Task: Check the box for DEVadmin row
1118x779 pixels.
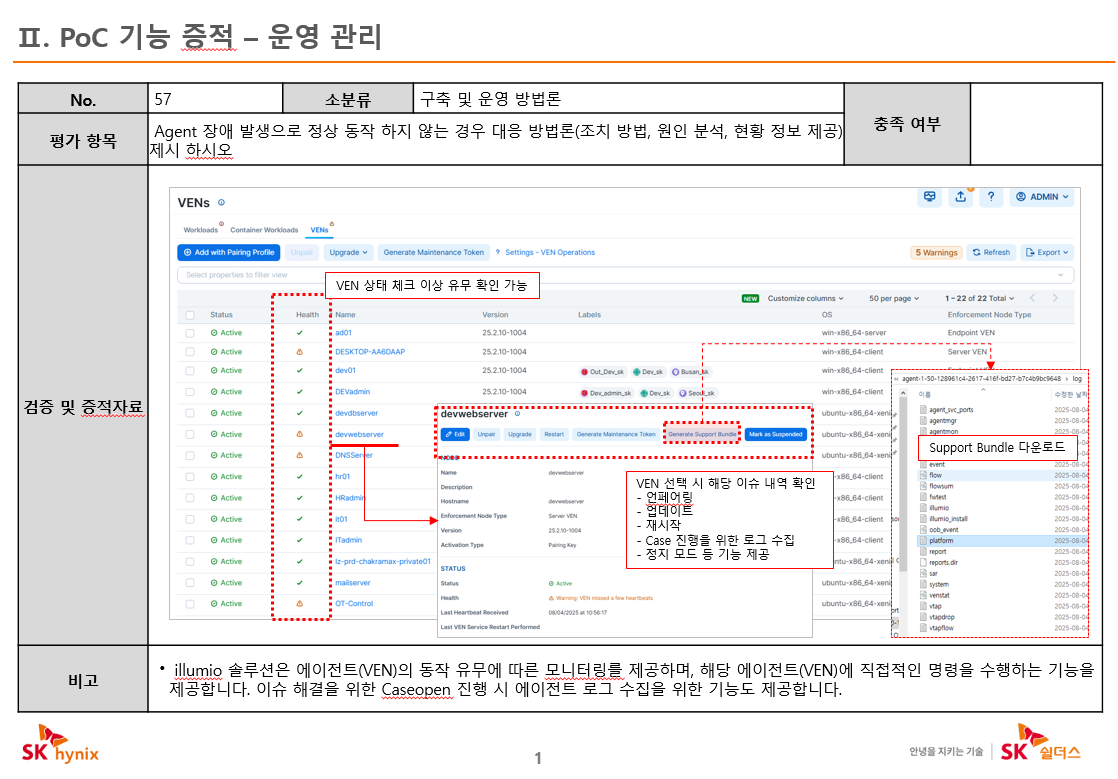Action: 190,392
